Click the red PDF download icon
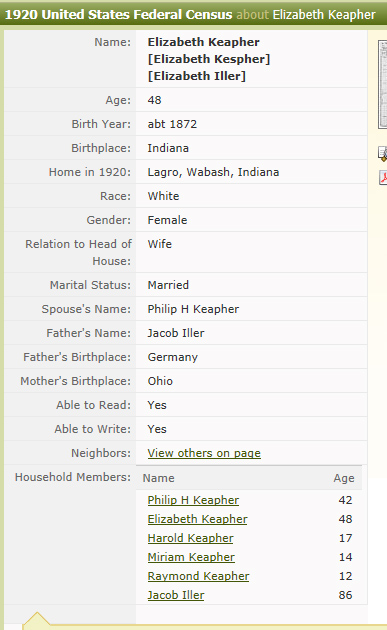This screenshot has width=387, height=630. [x=383, y=178]
